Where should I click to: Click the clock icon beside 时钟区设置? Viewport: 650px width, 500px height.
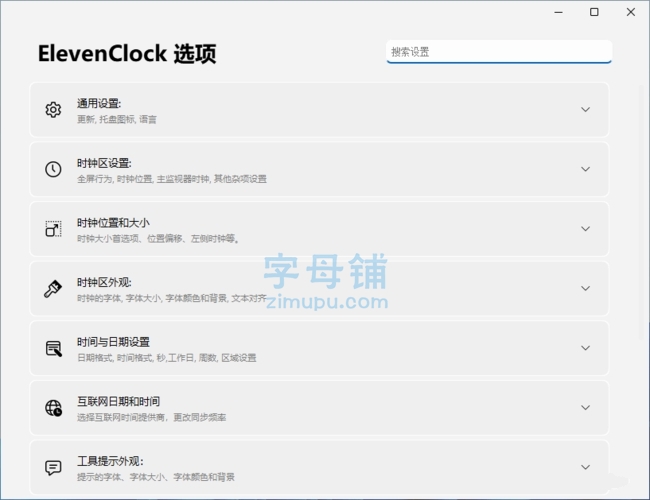tap(53, 169)
